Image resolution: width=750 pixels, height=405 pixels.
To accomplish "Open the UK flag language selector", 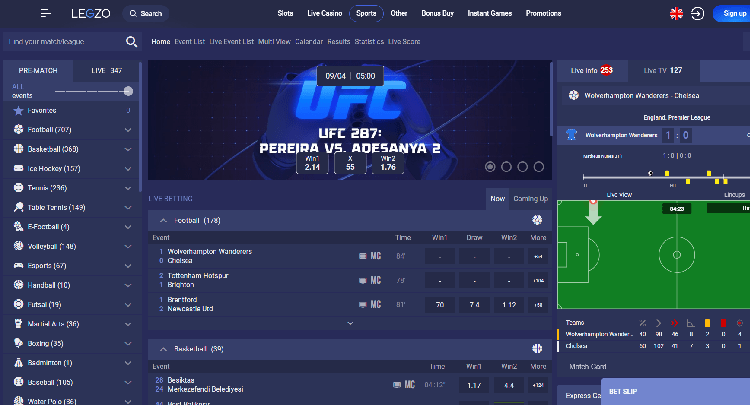I will click(x=676, y=14).
